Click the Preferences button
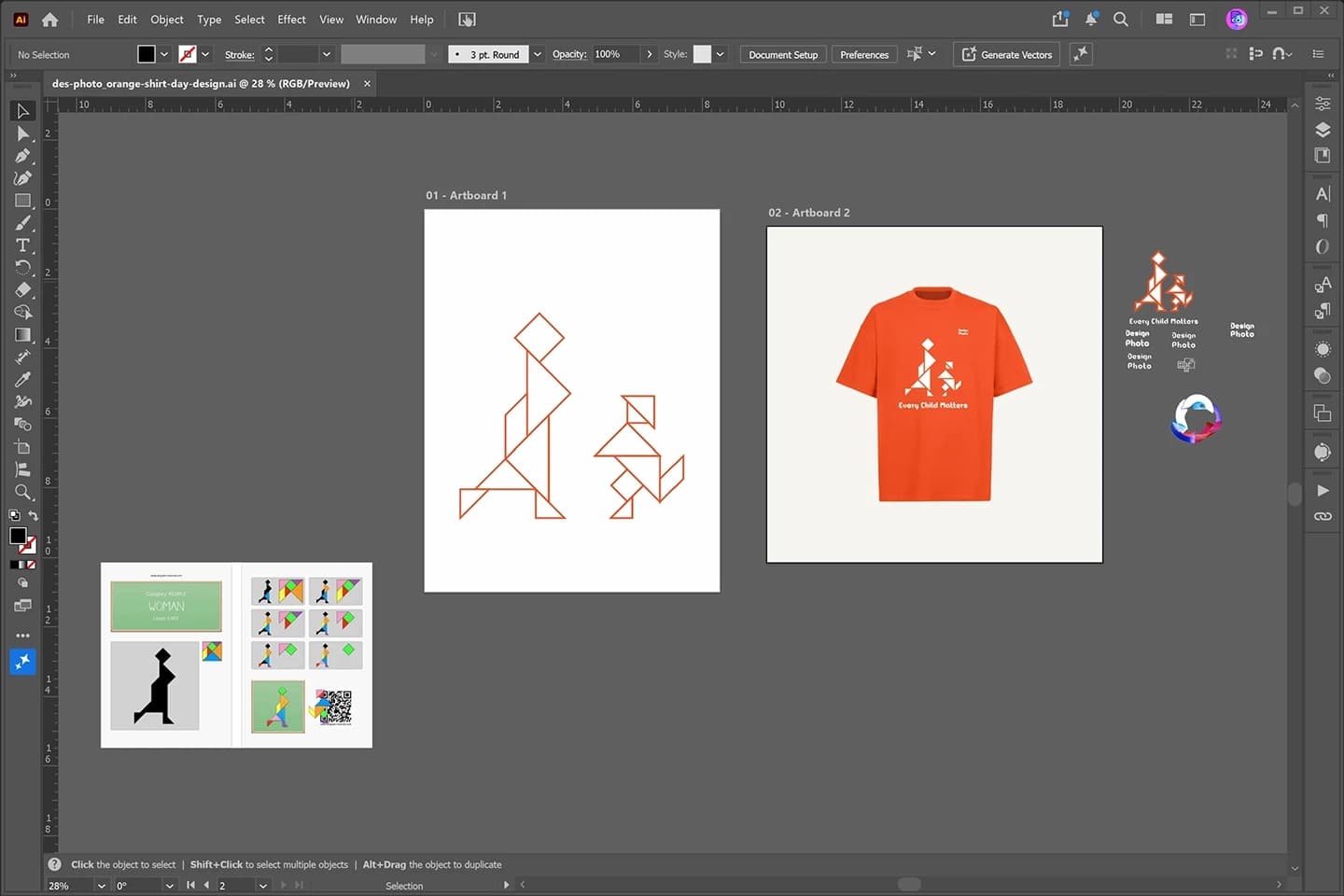 coord(864,54)
